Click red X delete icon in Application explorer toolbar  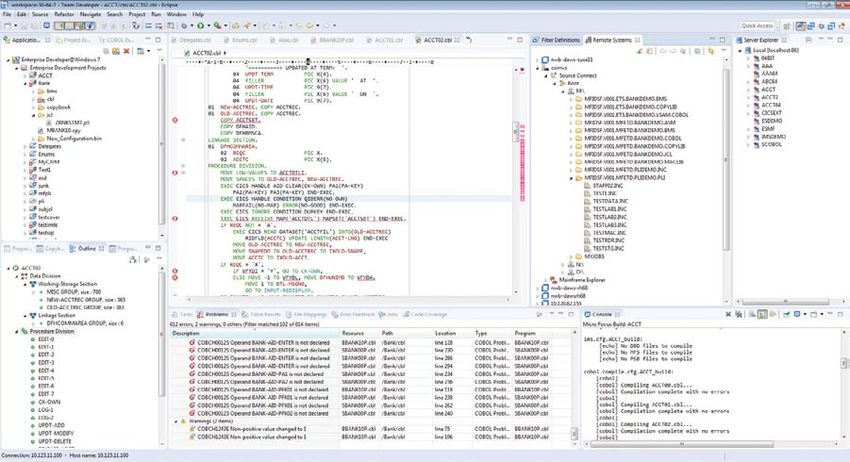pyautogui.click(x=126, y=51)
